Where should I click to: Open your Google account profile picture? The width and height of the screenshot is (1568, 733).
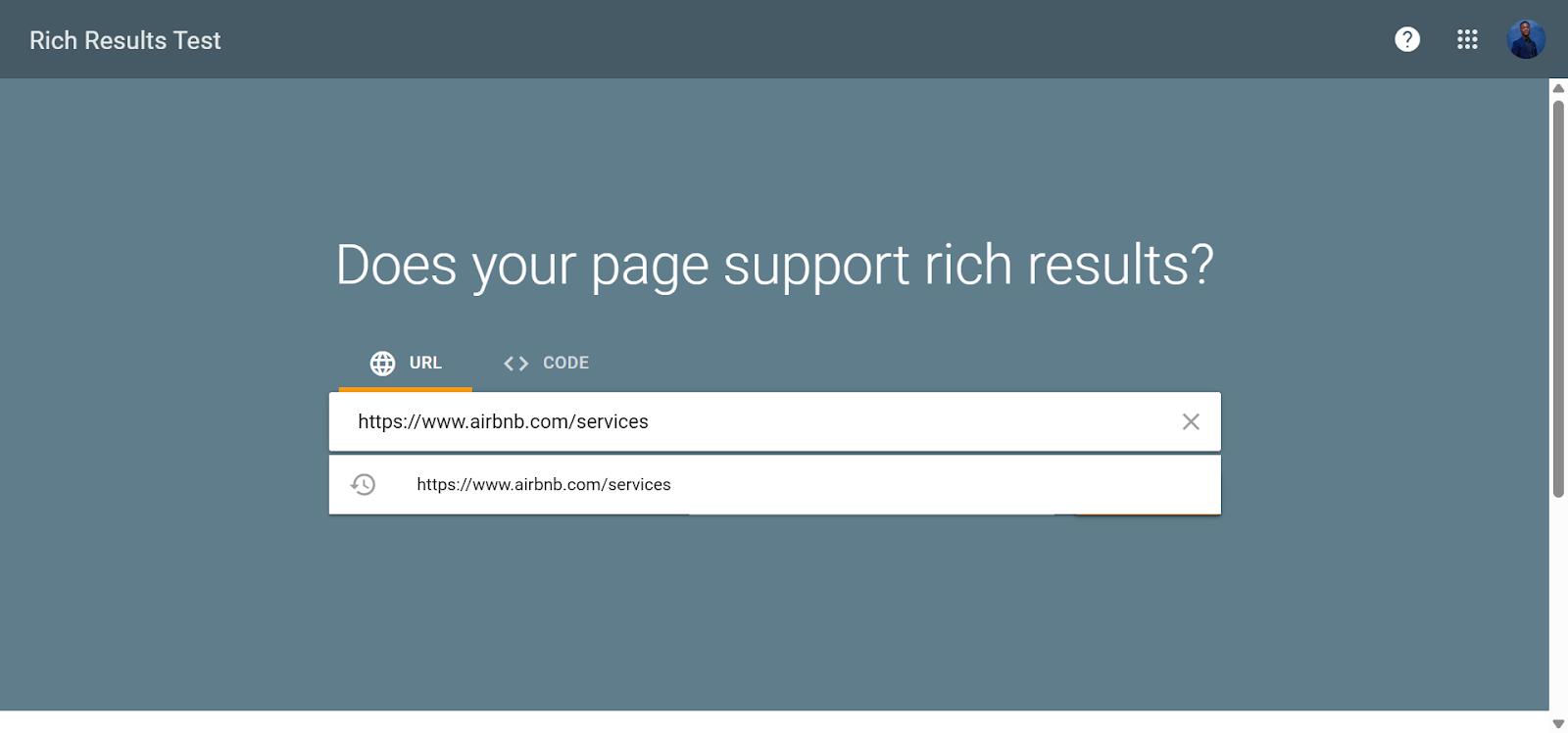point(1527,39)
